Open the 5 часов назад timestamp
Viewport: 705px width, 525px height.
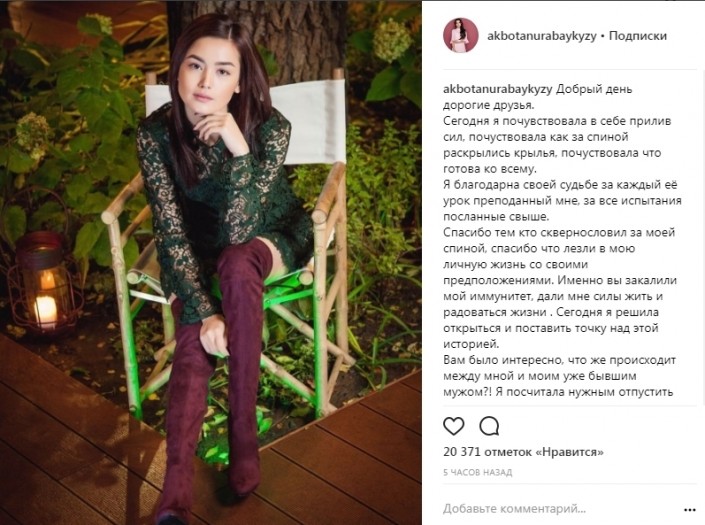click(477, 472)
